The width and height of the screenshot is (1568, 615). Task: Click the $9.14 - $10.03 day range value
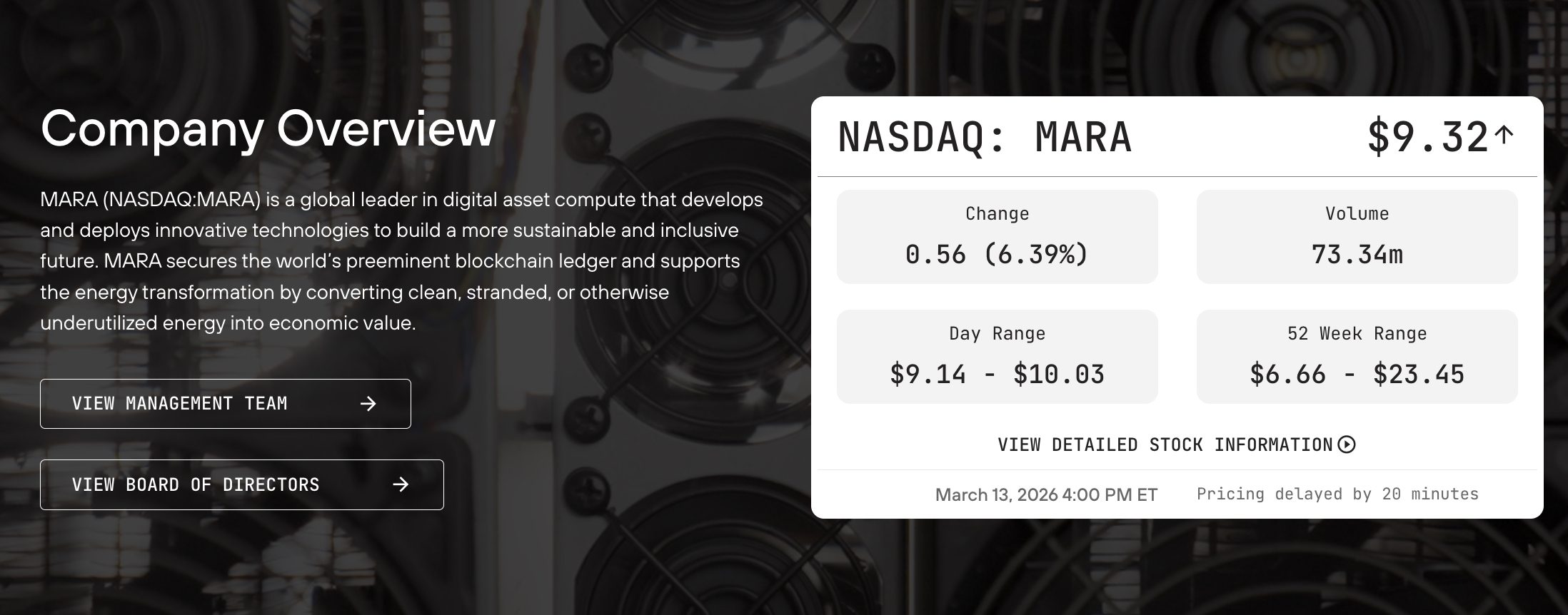pos(997,375)
